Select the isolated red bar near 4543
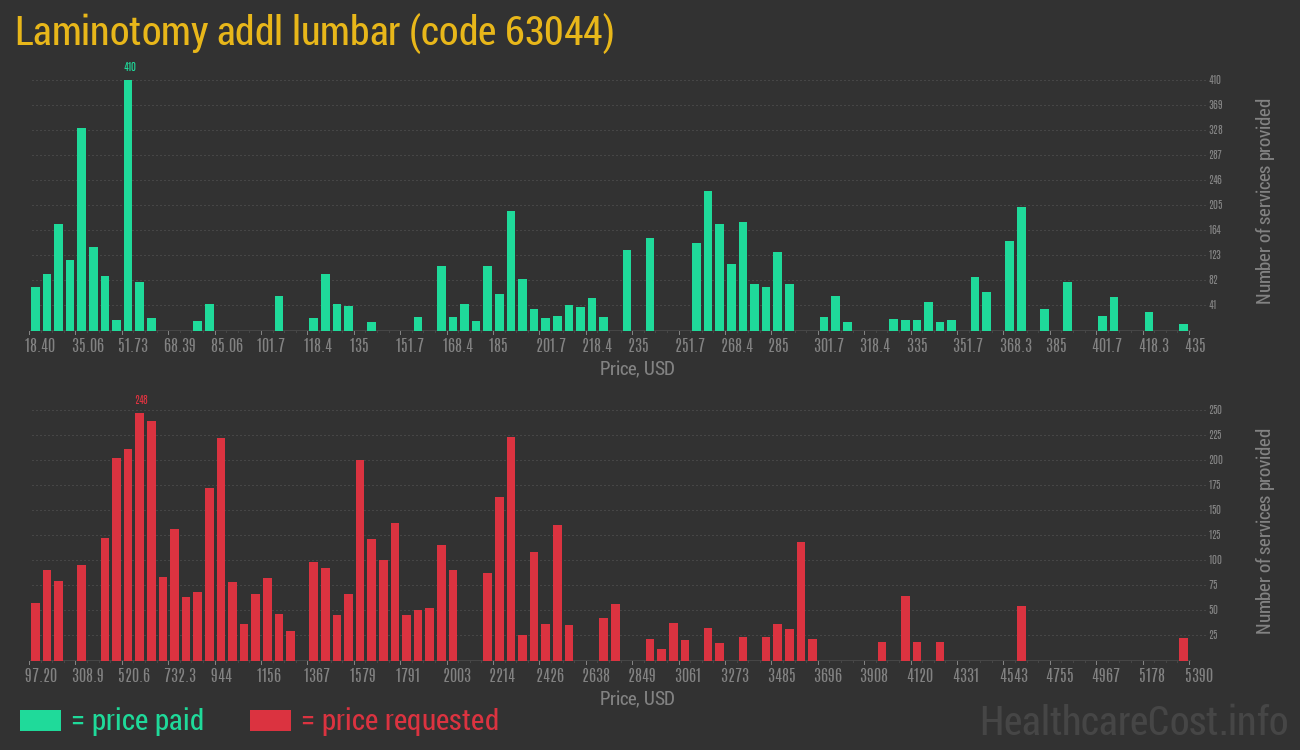 coord(1021,633)
